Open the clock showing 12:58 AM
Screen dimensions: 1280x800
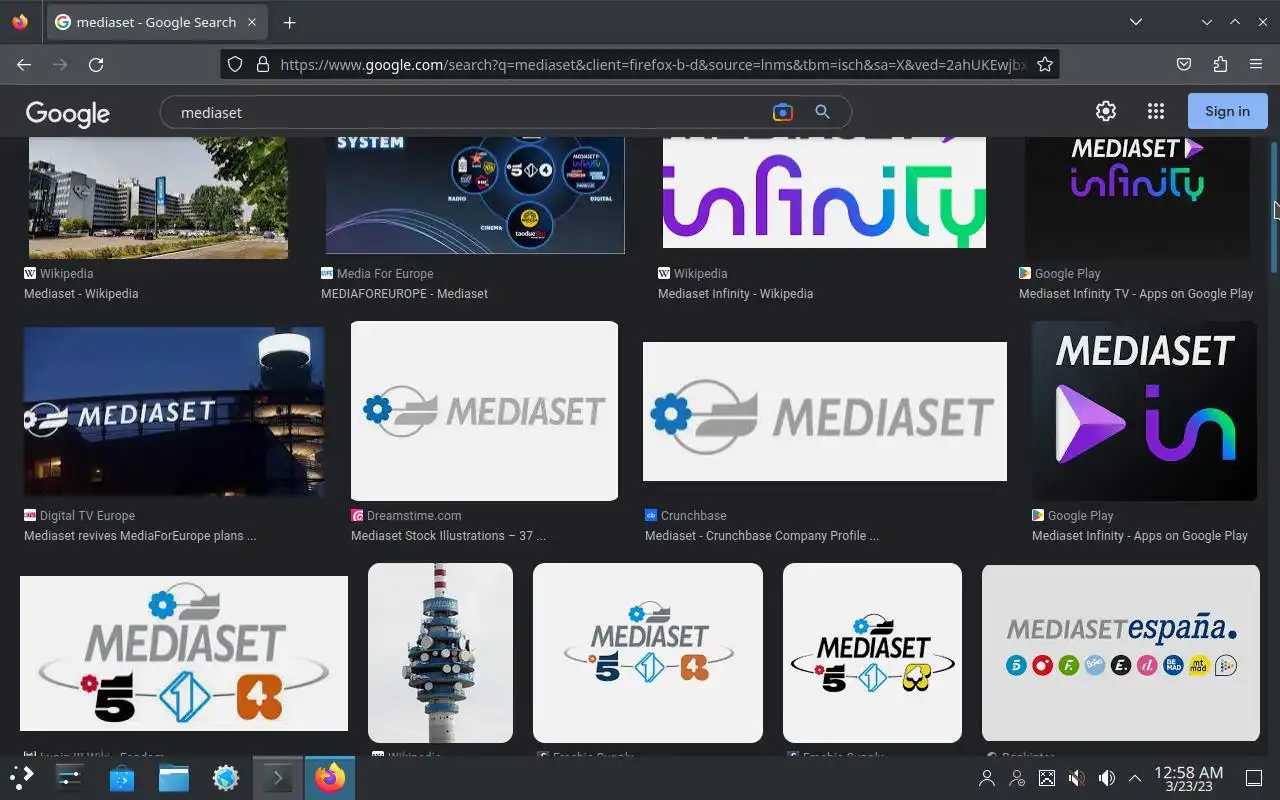point(1189,778)
